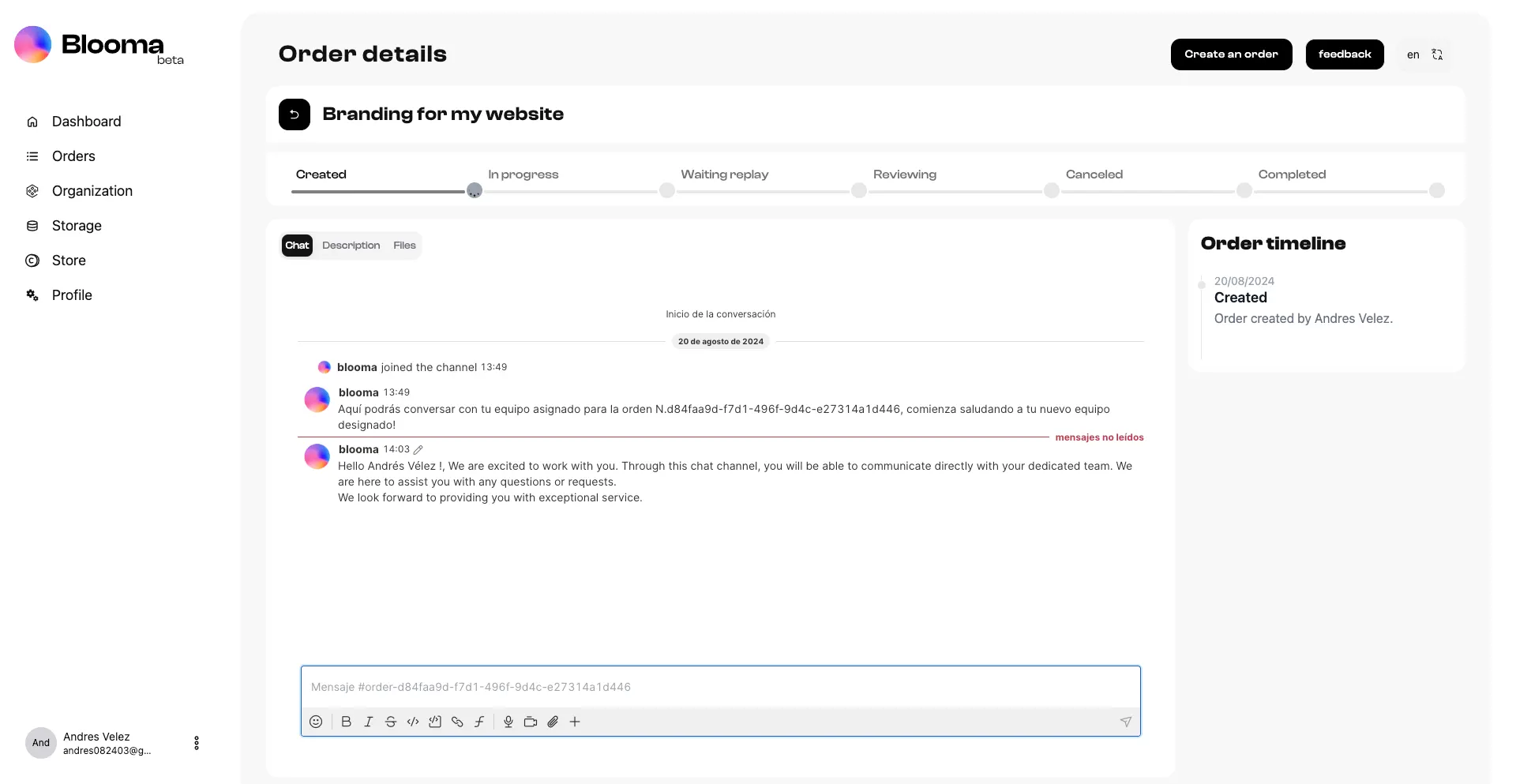
Task: Insert a code block
Action: (434, 722)
